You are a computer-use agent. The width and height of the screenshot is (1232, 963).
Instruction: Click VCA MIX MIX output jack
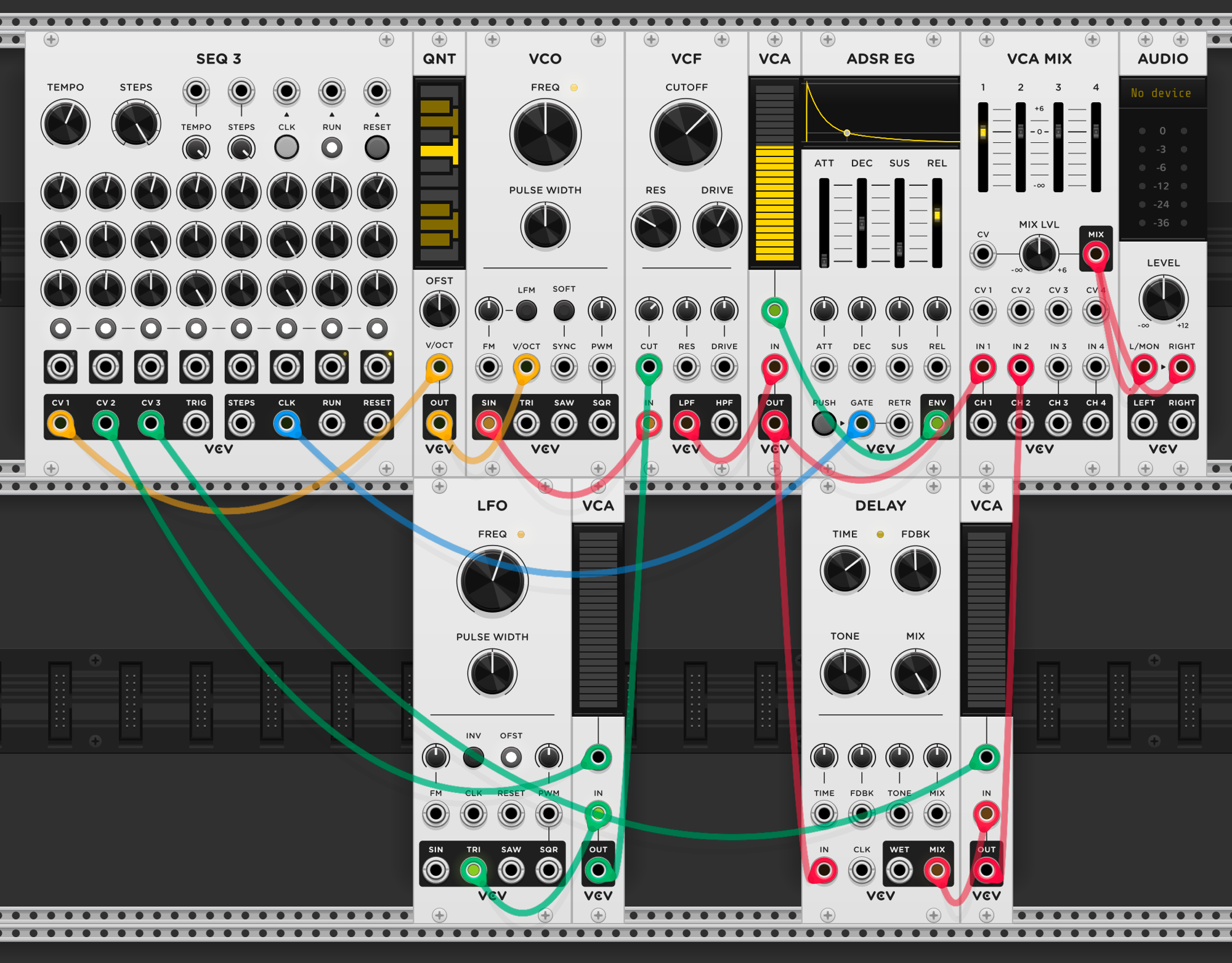1095,254
